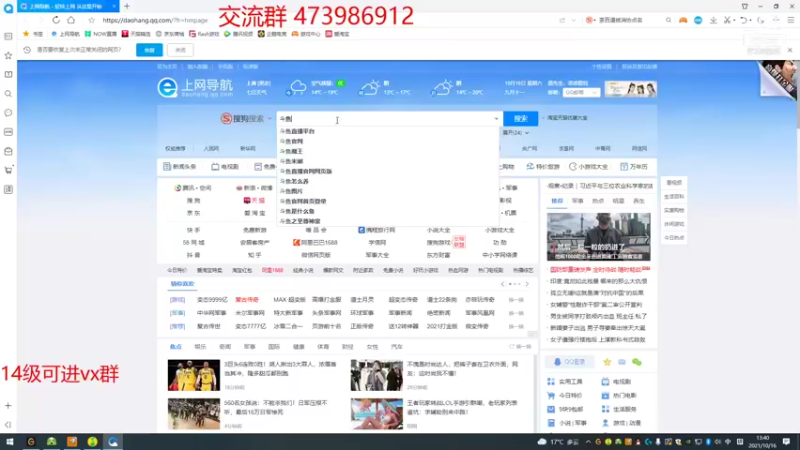Click the downloads arrow icon in the top toolbar
The image size is (800, 450).
(713, 20)
